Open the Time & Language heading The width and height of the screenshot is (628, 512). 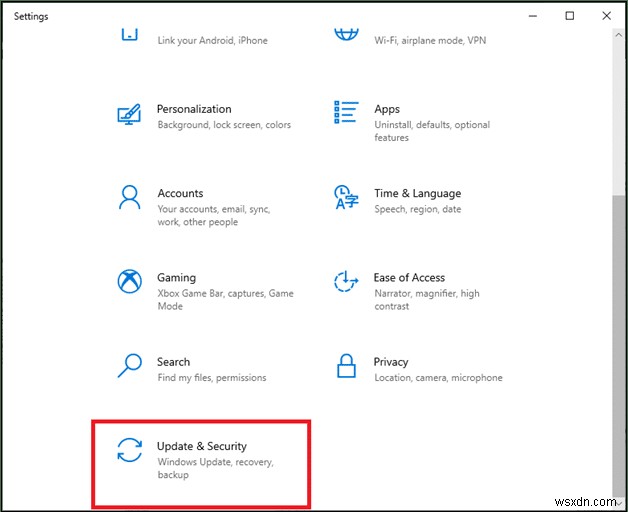point(417,193)
